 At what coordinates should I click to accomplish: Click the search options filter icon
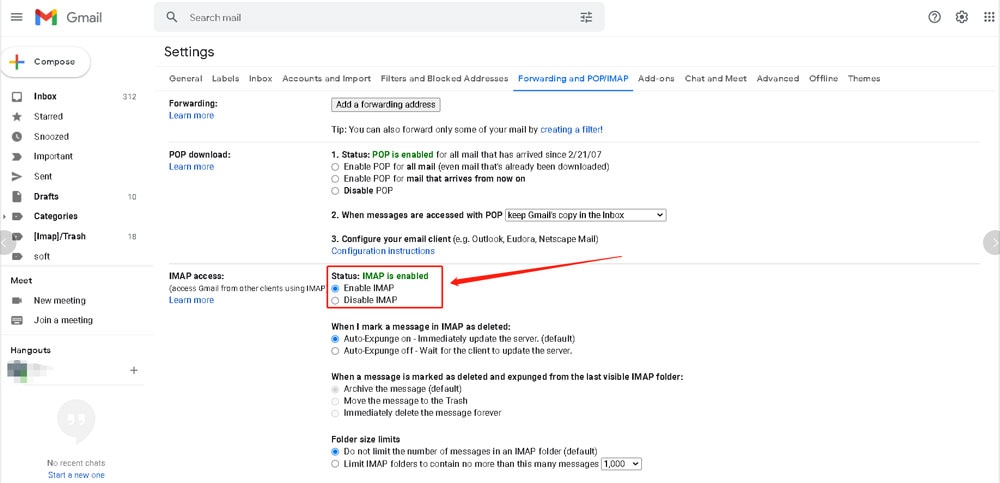586,17
